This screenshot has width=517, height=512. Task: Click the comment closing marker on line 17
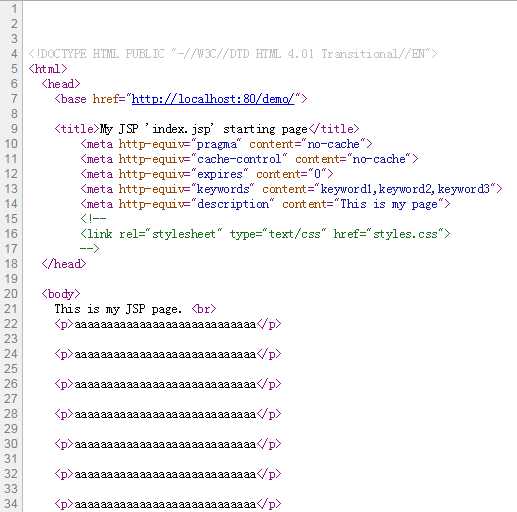coord(90,249)
